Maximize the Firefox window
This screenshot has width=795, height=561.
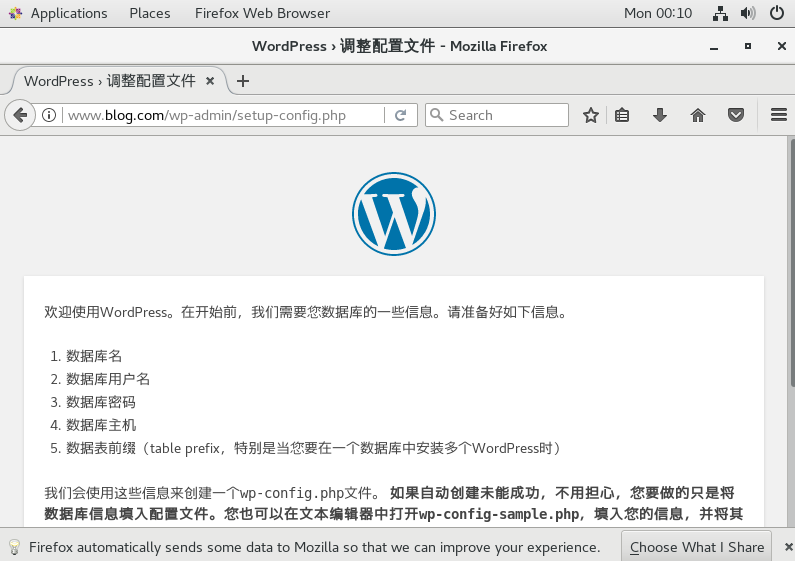(x=748, y=46)
